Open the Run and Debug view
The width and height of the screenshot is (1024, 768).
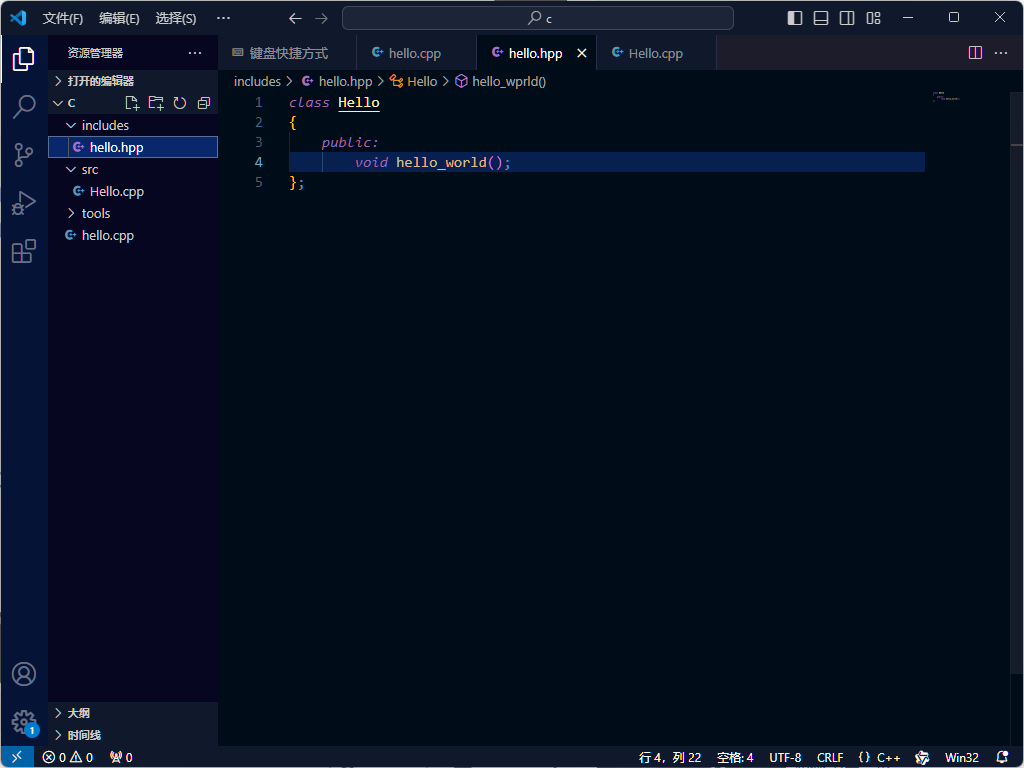[x=24, y=203]
